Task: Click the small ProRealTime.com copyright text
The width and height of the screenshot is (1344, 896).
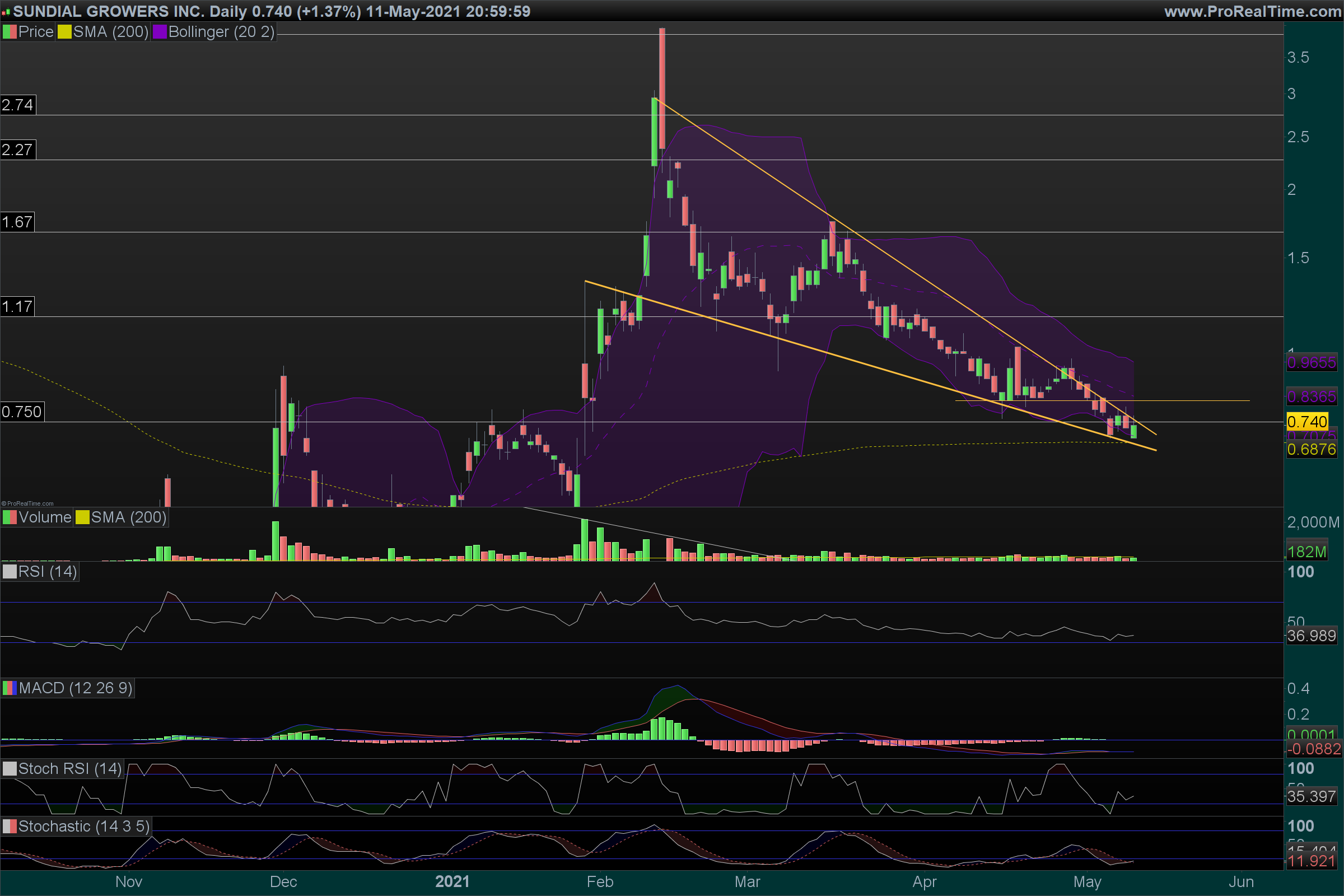Action: [27, 503]
